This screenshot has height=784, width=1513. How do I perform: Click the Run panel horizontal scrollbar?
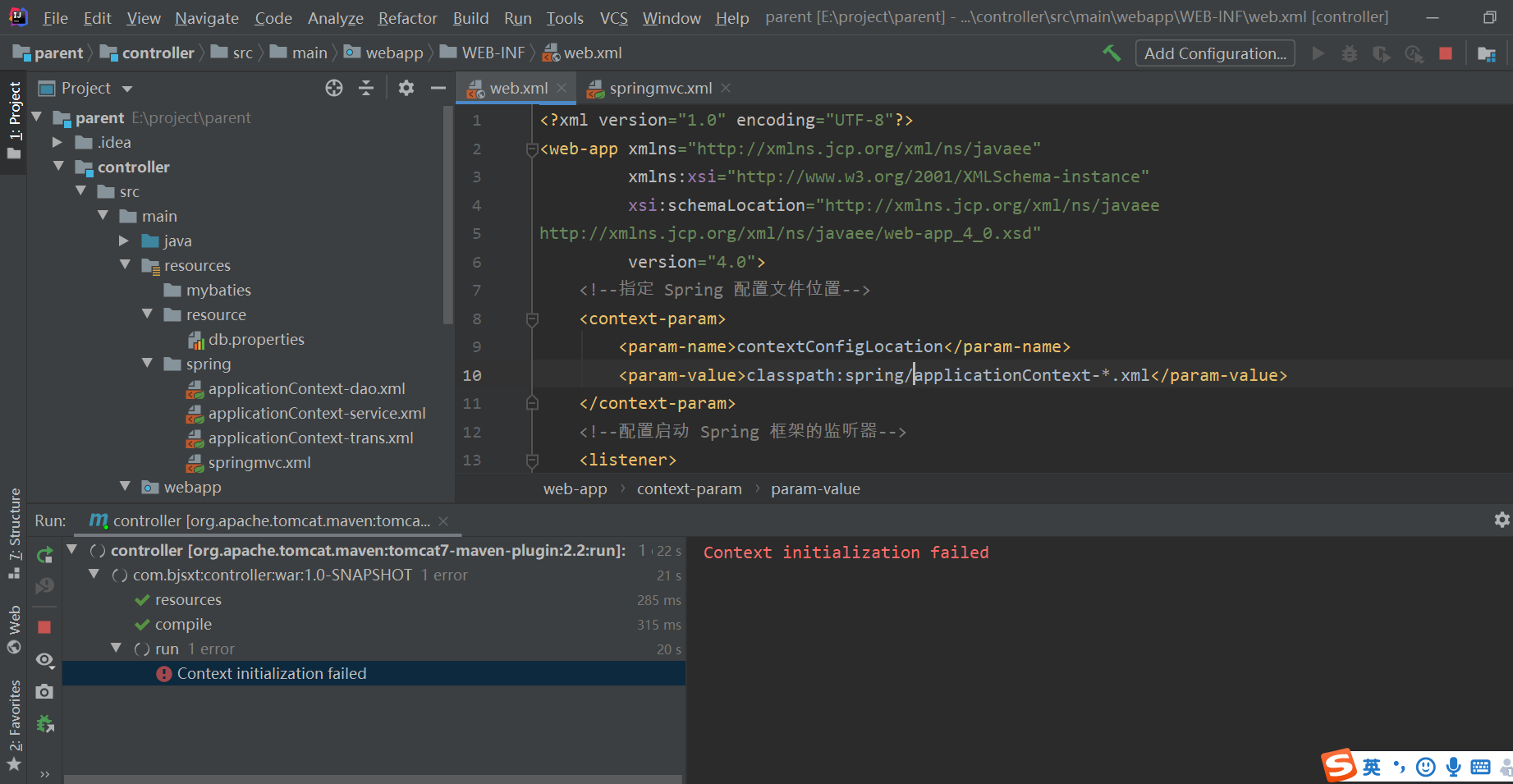pos(373,779)
